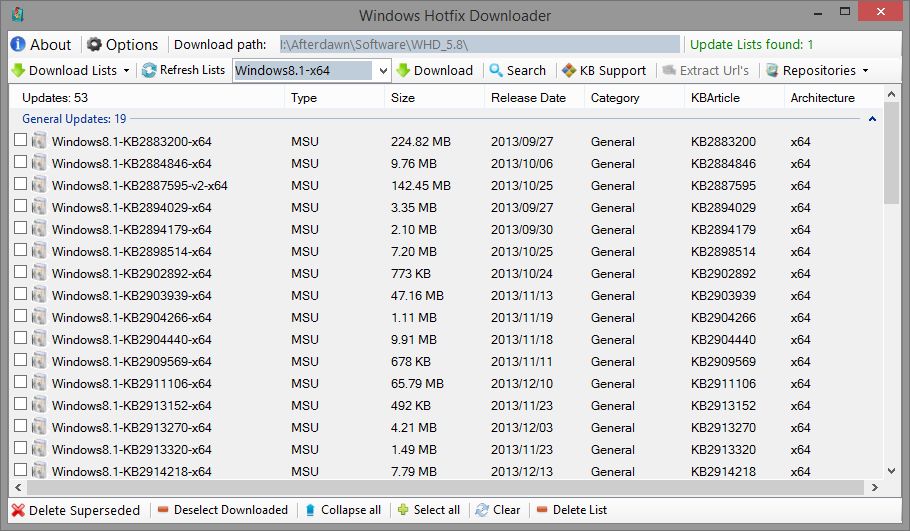910x531 pixels.
Task: Click horizontal scrollbar right arrow
Action: pyautogui.click(x=875, y=487)
